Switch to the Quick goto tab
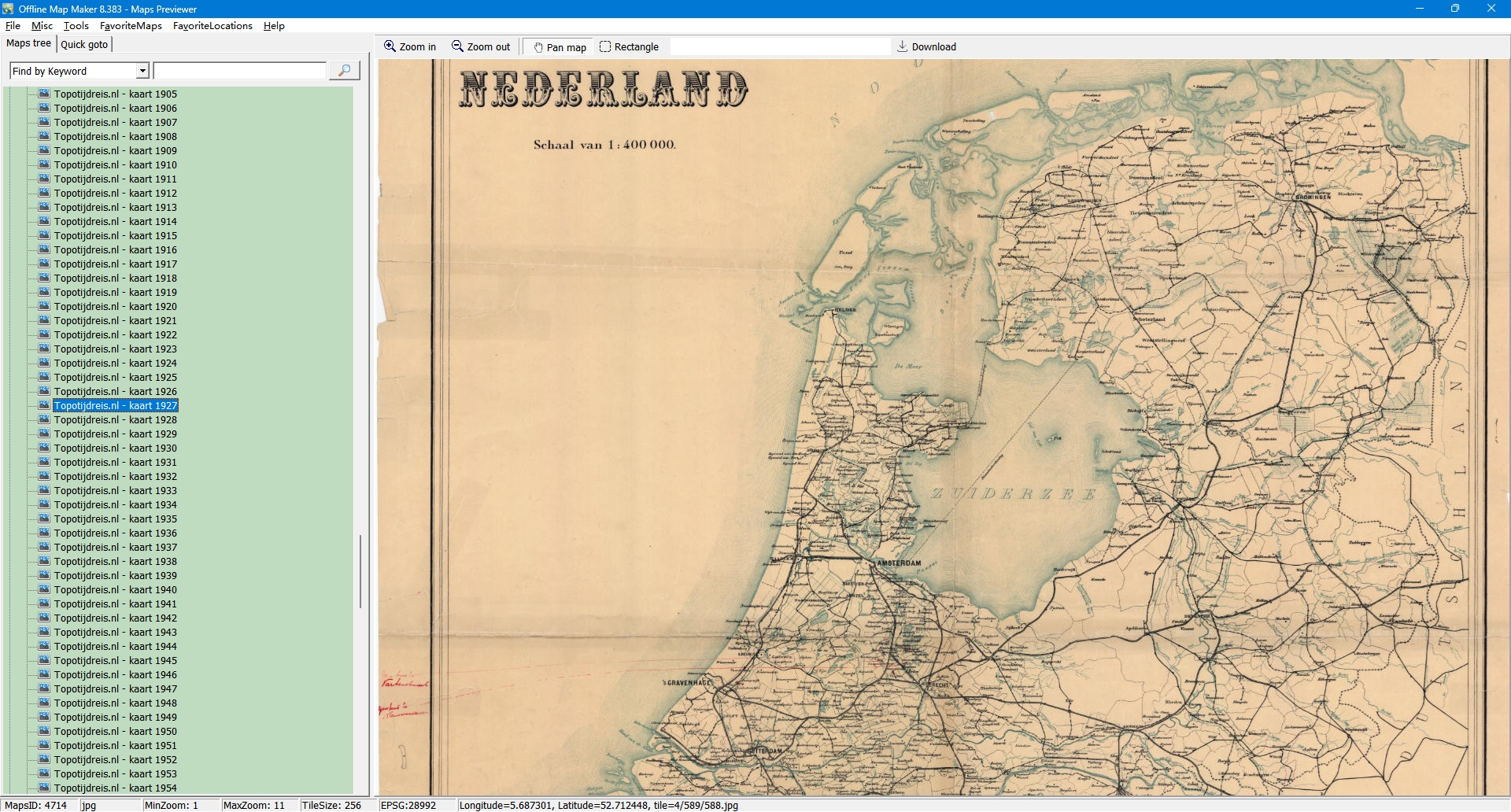This screenshot has width=1511, height=812. 84,44
